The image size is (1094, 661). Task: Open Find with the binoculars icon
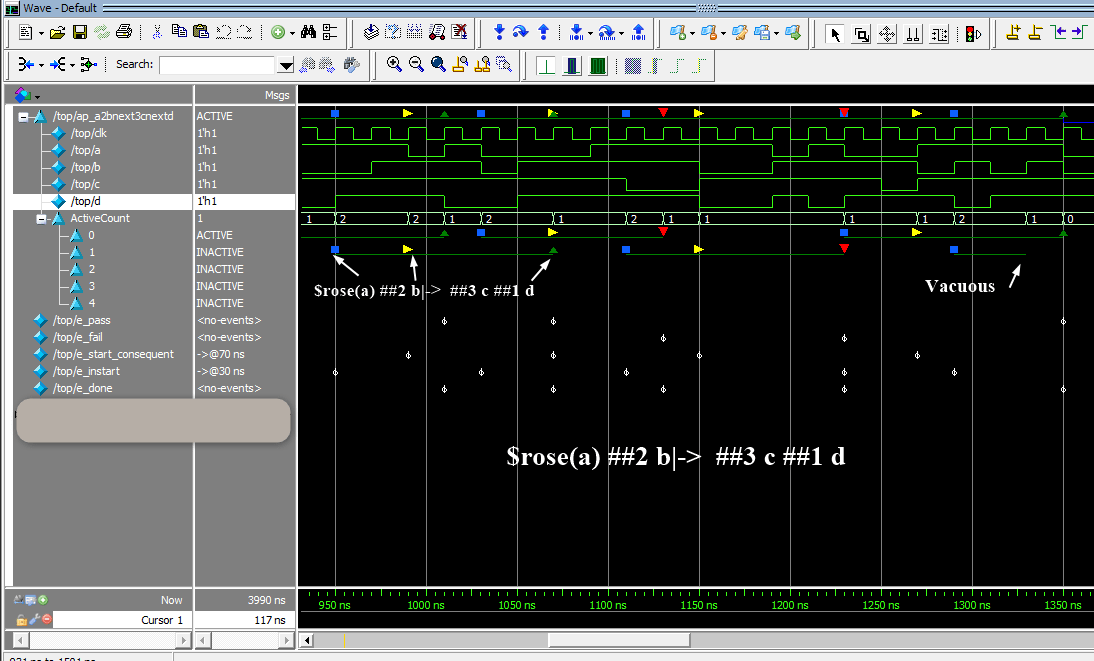(x=309, y=33)
